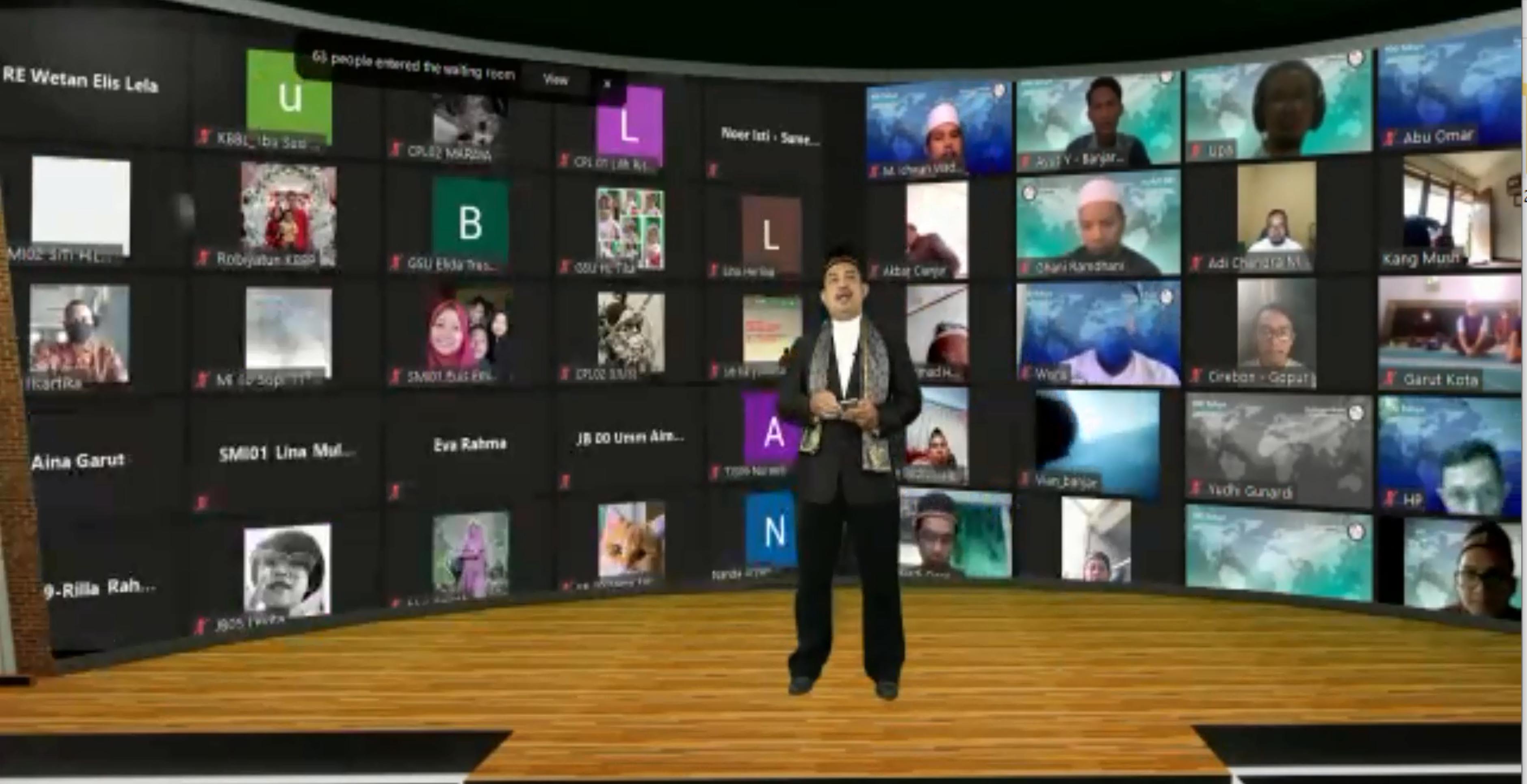This screenshot has height=784, width=1527.
Task: Select Robiyatun's wedding photo tile
Action: coord(289,214)
